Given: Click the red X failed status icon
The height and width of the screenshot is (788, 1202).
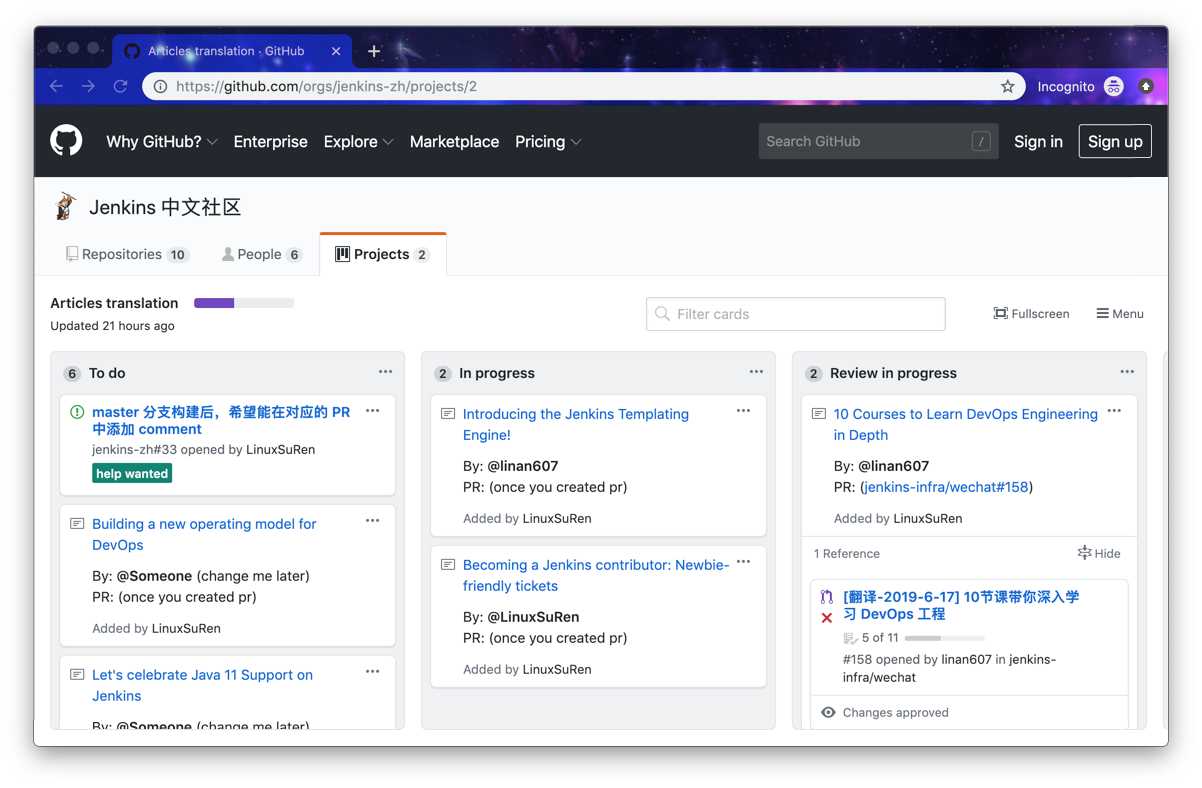Looking at the screenshot, I should coord(827,618).
